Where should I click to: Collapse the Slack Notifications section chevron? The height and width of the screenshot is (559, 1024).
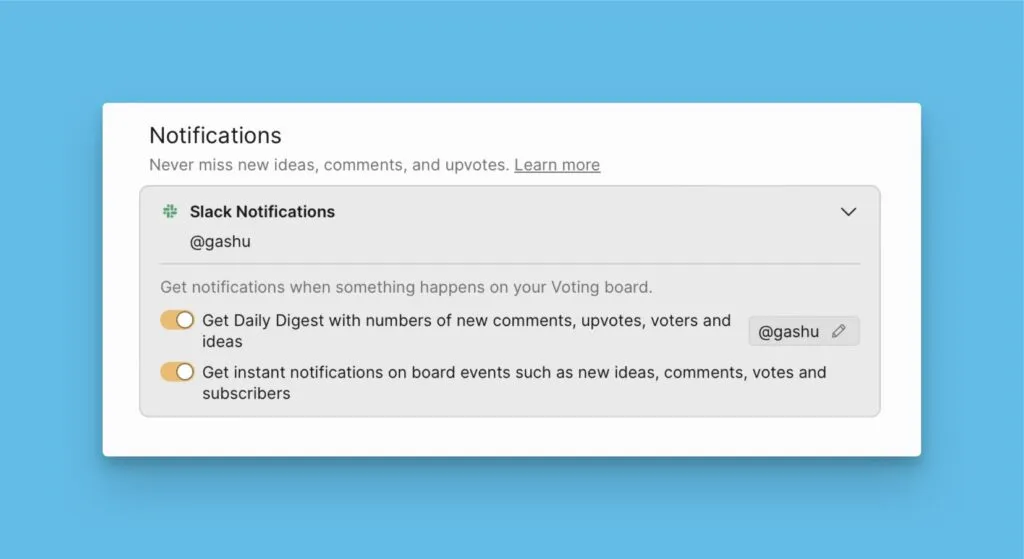tap(848, 212)
